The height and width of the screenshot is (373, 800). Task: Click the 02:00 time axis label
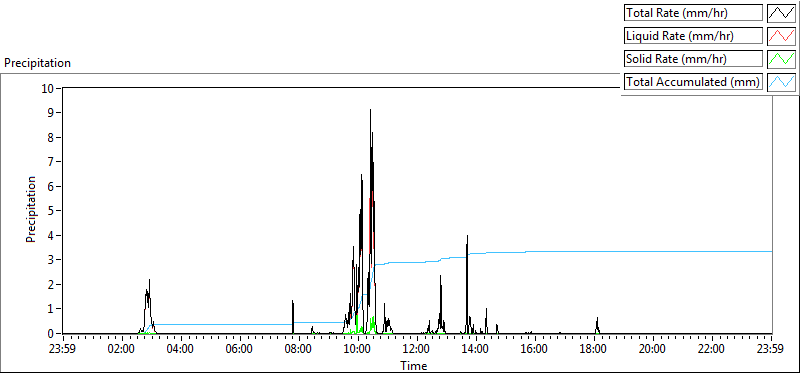pyautogui.click(x=122, y=349)
